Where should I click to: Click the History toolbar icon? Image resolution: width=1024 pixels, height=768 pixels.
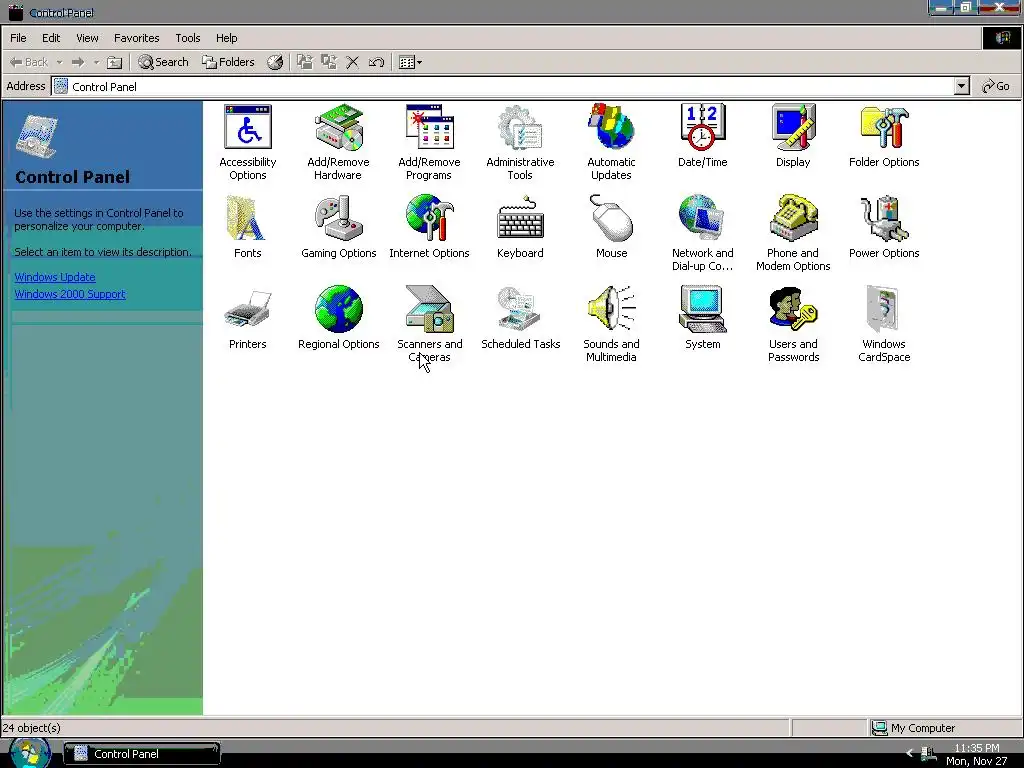(x=275, y=62)
